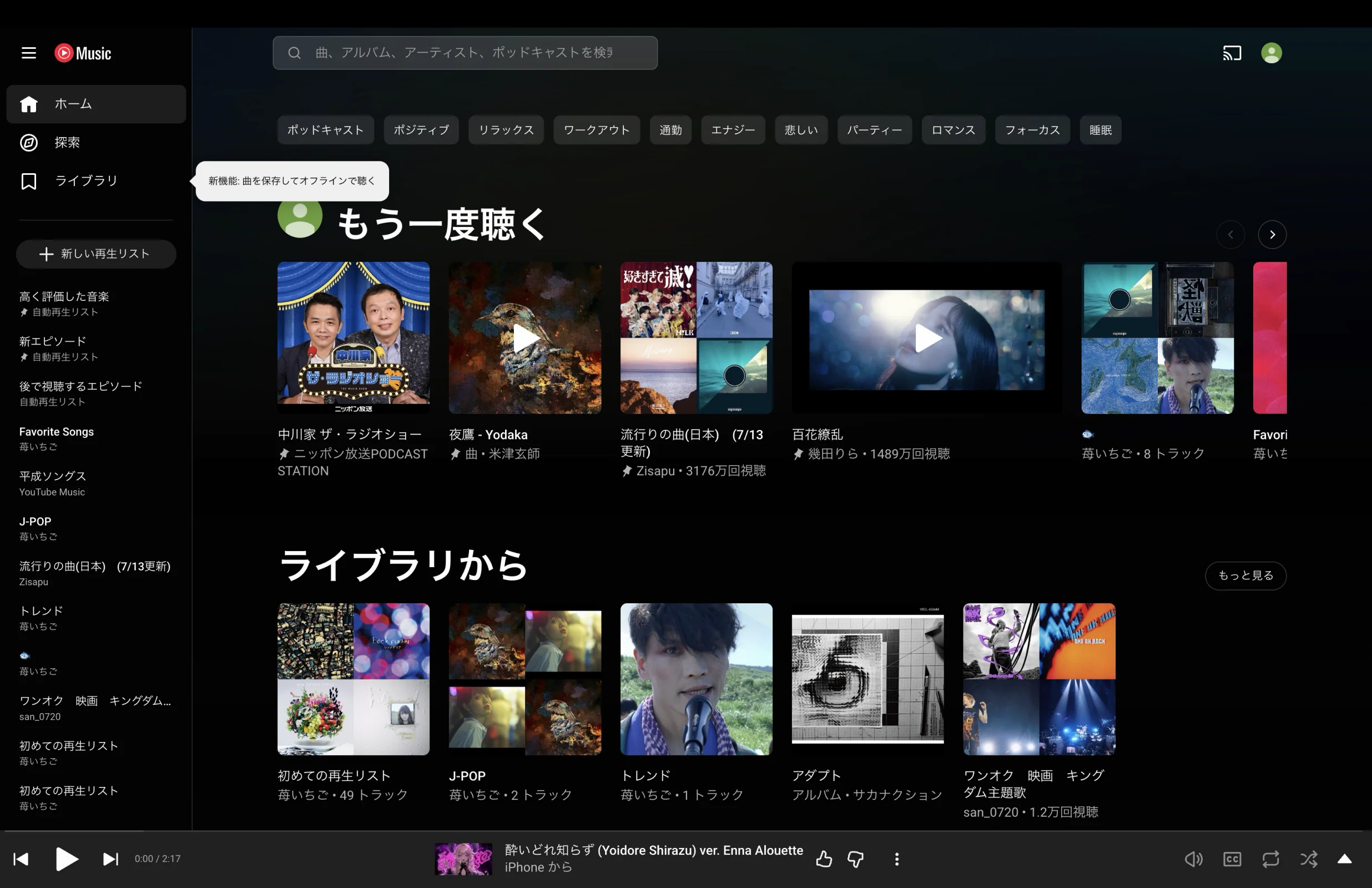Toggle closed captions in player bar
Screen dimensions: 1372x888
pos(1232,859)
